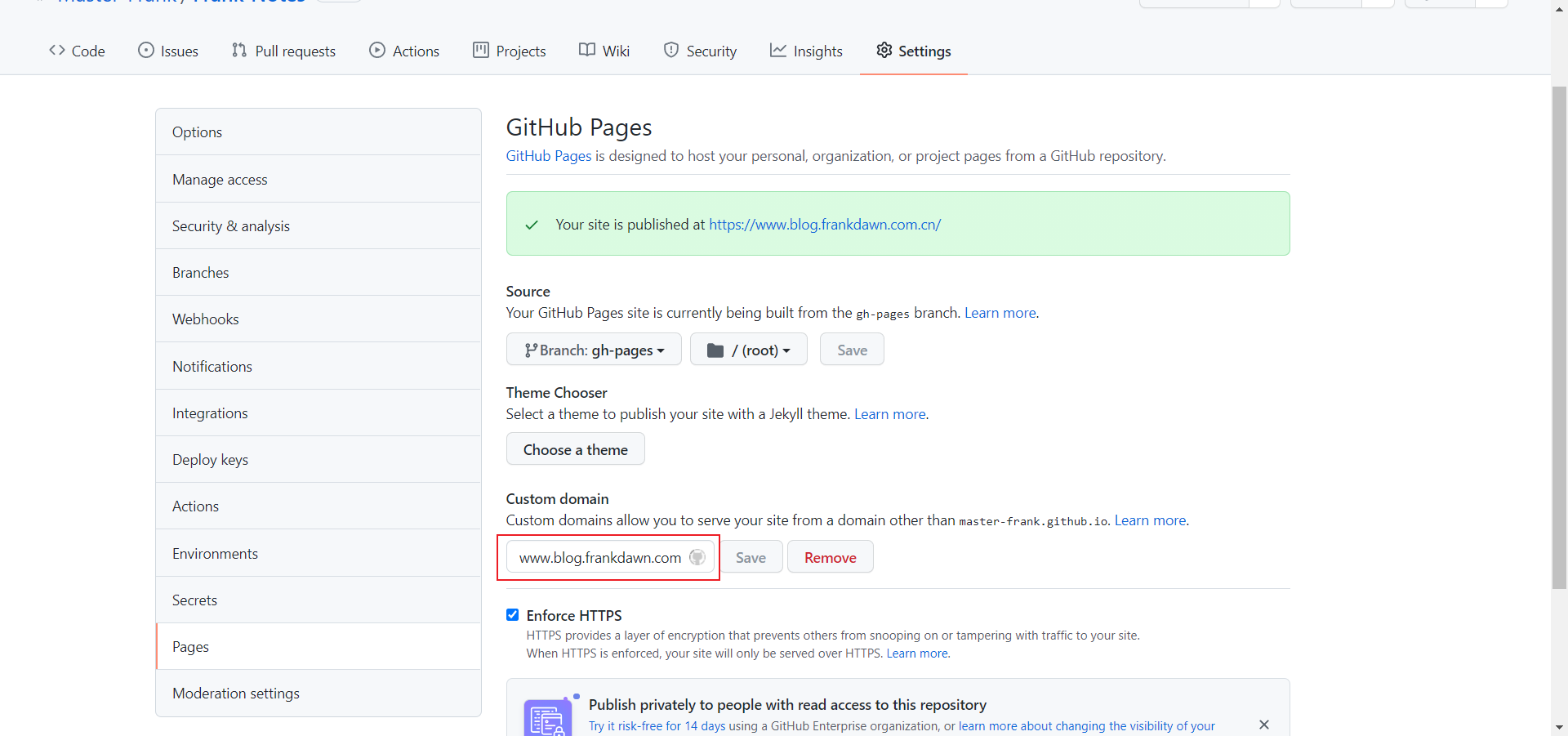Click the private publishing banner illustration
Image resolution: width=1568 pixels, height=736 pixels.
(548, 716)
